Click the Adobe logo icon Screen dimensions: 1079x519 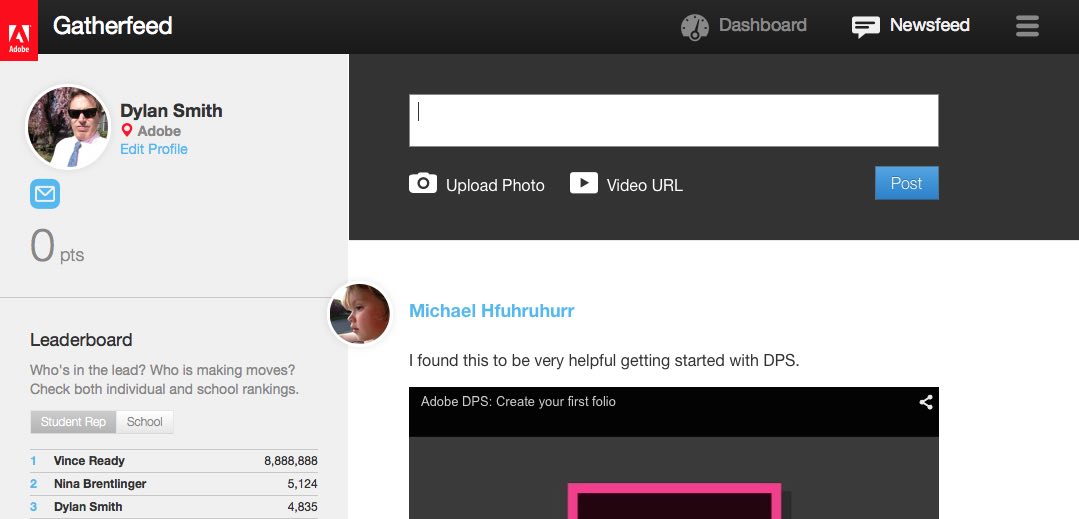click(x=19, y=30)
